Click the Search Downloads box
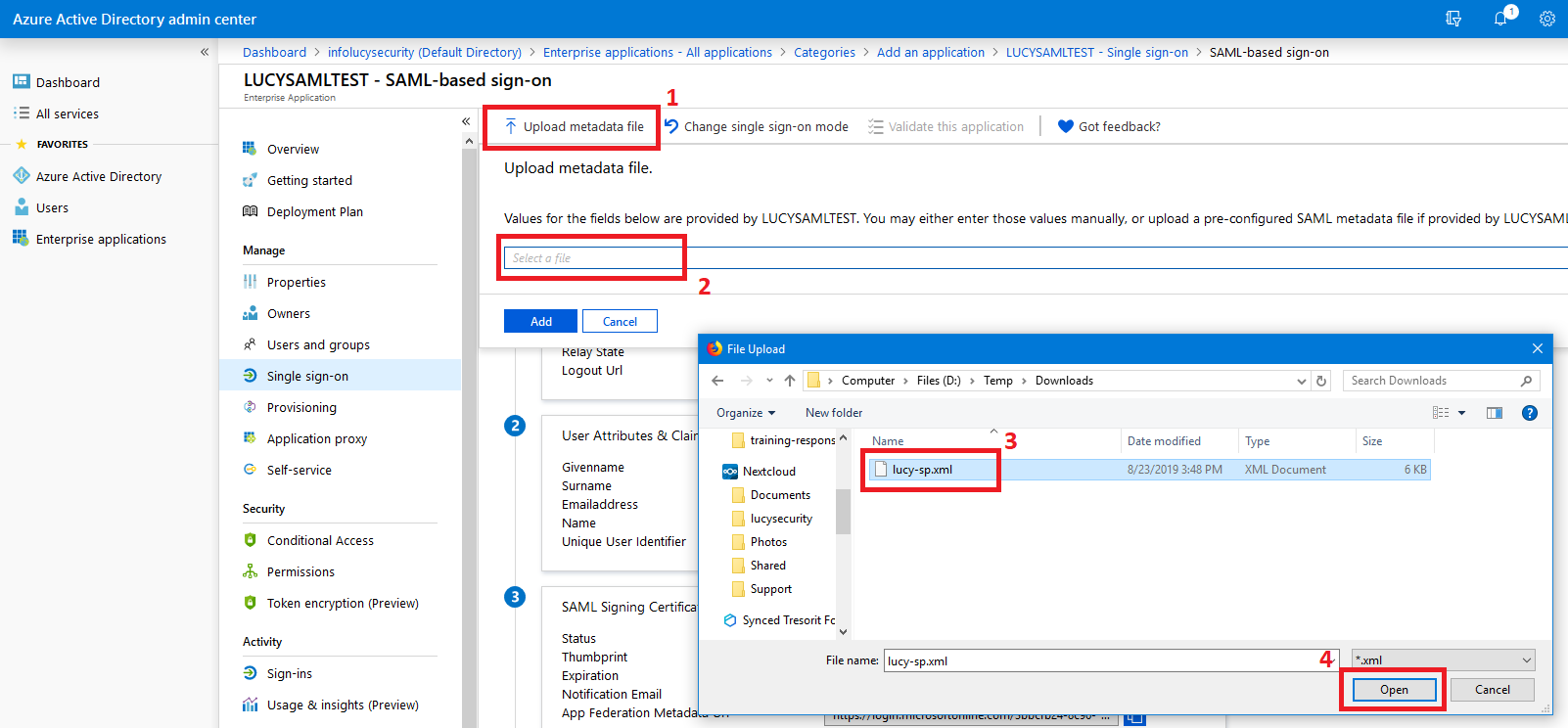The width and height of the screenshot is (1568, 728). 1441,381
